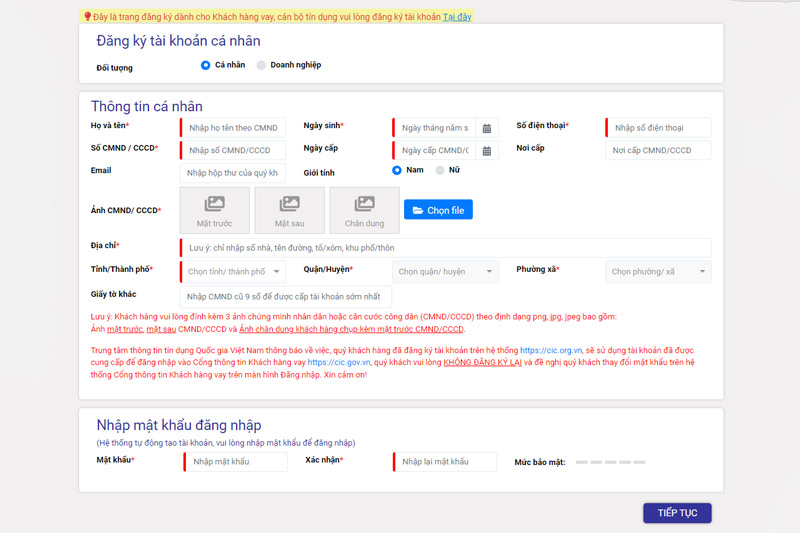Click the Mức bảo mật strength indicator bar
Image resolution: width=800 pixels, height=533 pixels.
(x=611, y=462)
